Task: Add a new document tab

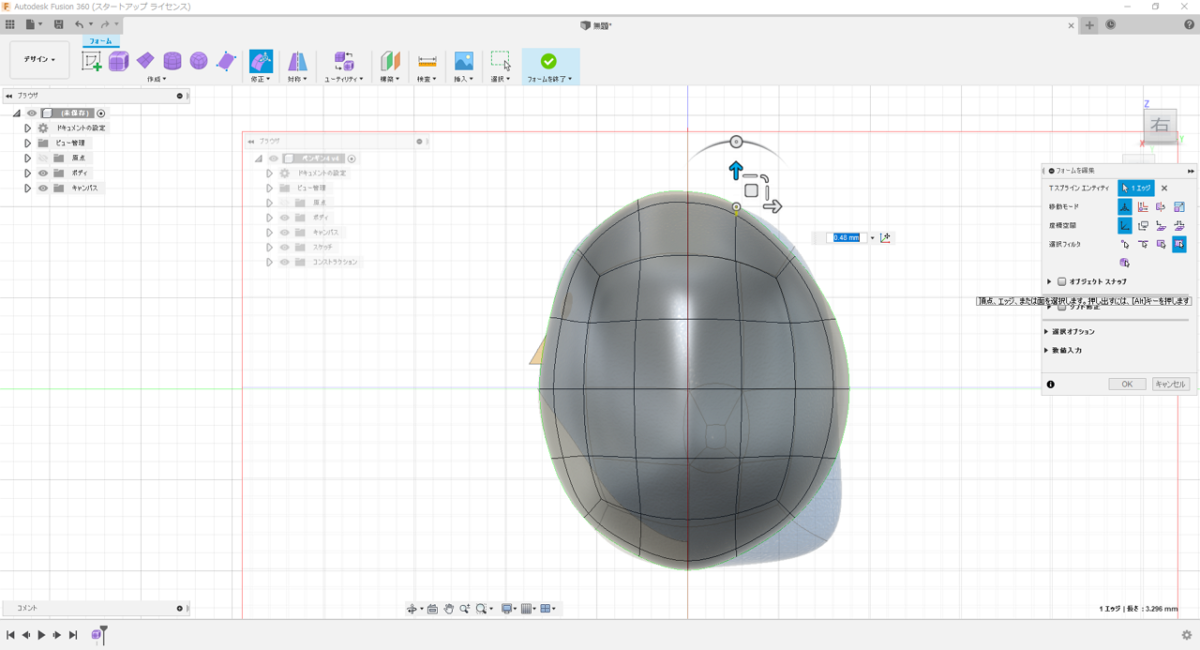Action: 1091,25
